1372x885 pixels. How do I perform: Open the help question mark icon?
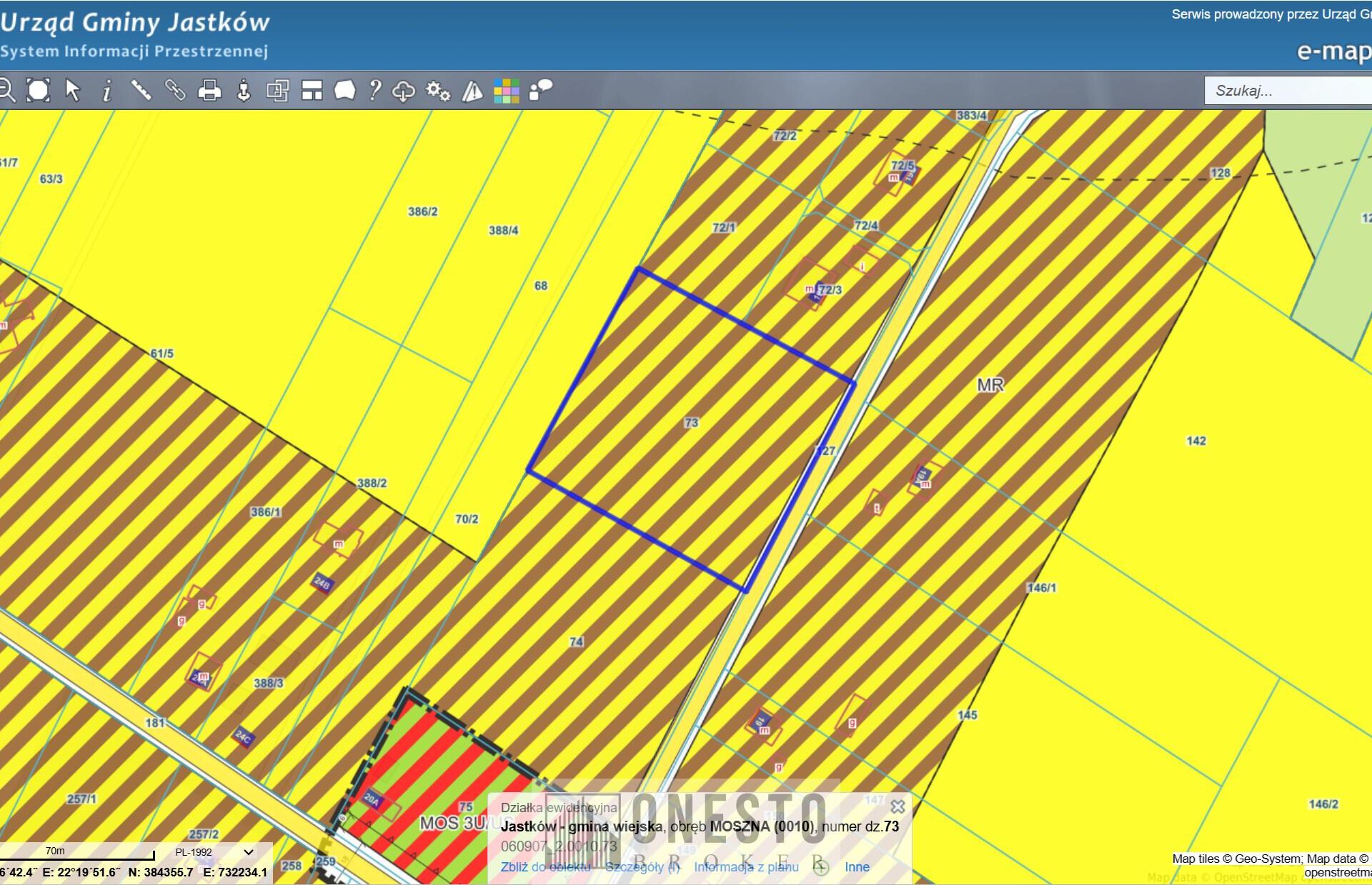tap(374, 91)
